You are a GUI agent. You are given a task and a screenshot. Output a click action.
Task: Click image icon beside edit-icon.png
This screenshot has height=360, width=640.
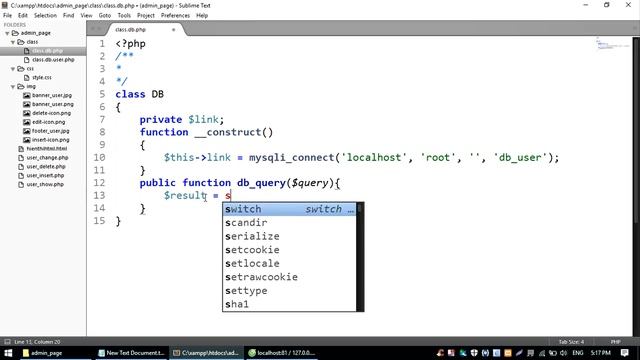[27, 122]
